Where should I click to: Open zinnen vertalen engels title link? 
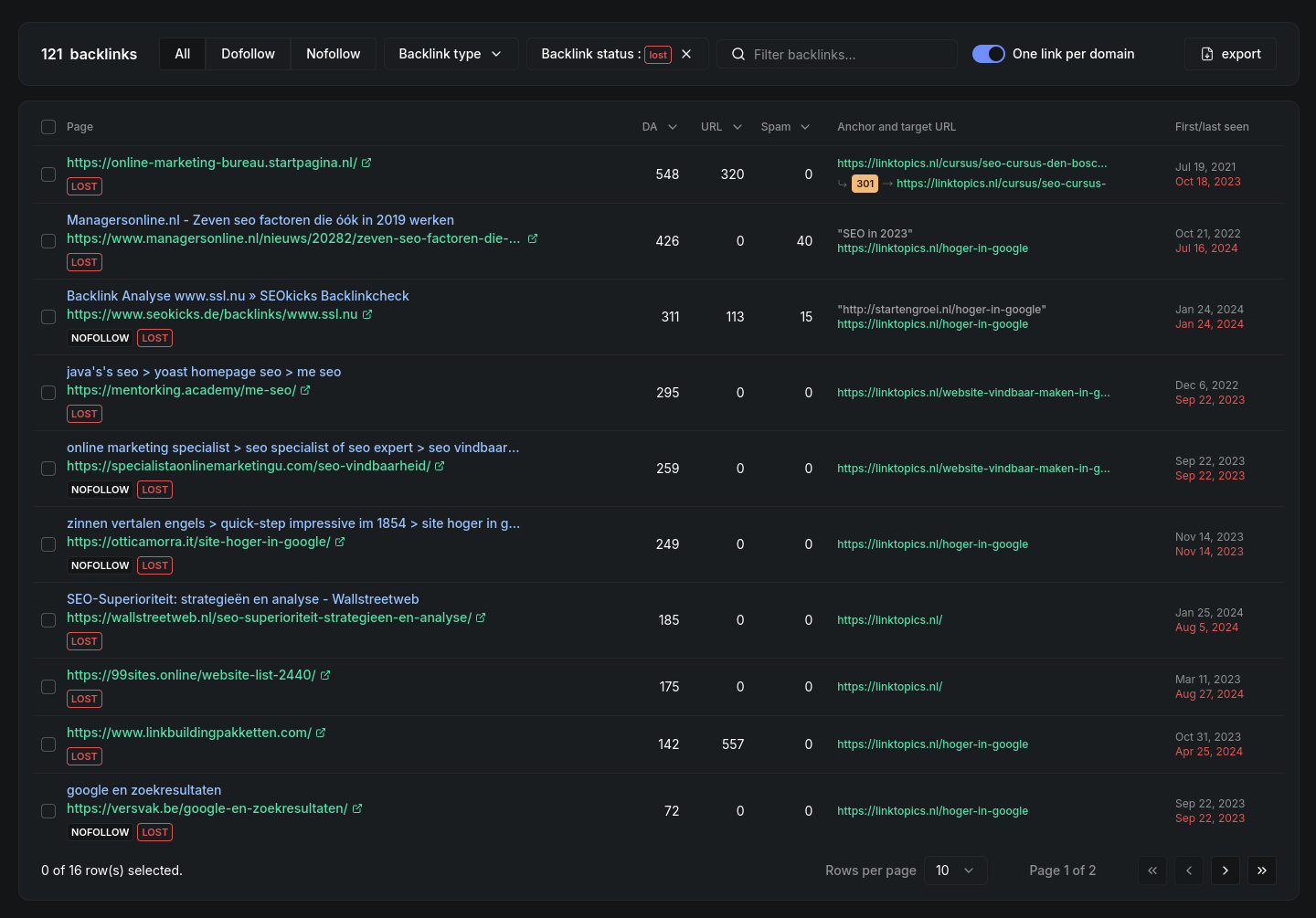point(293,523)
